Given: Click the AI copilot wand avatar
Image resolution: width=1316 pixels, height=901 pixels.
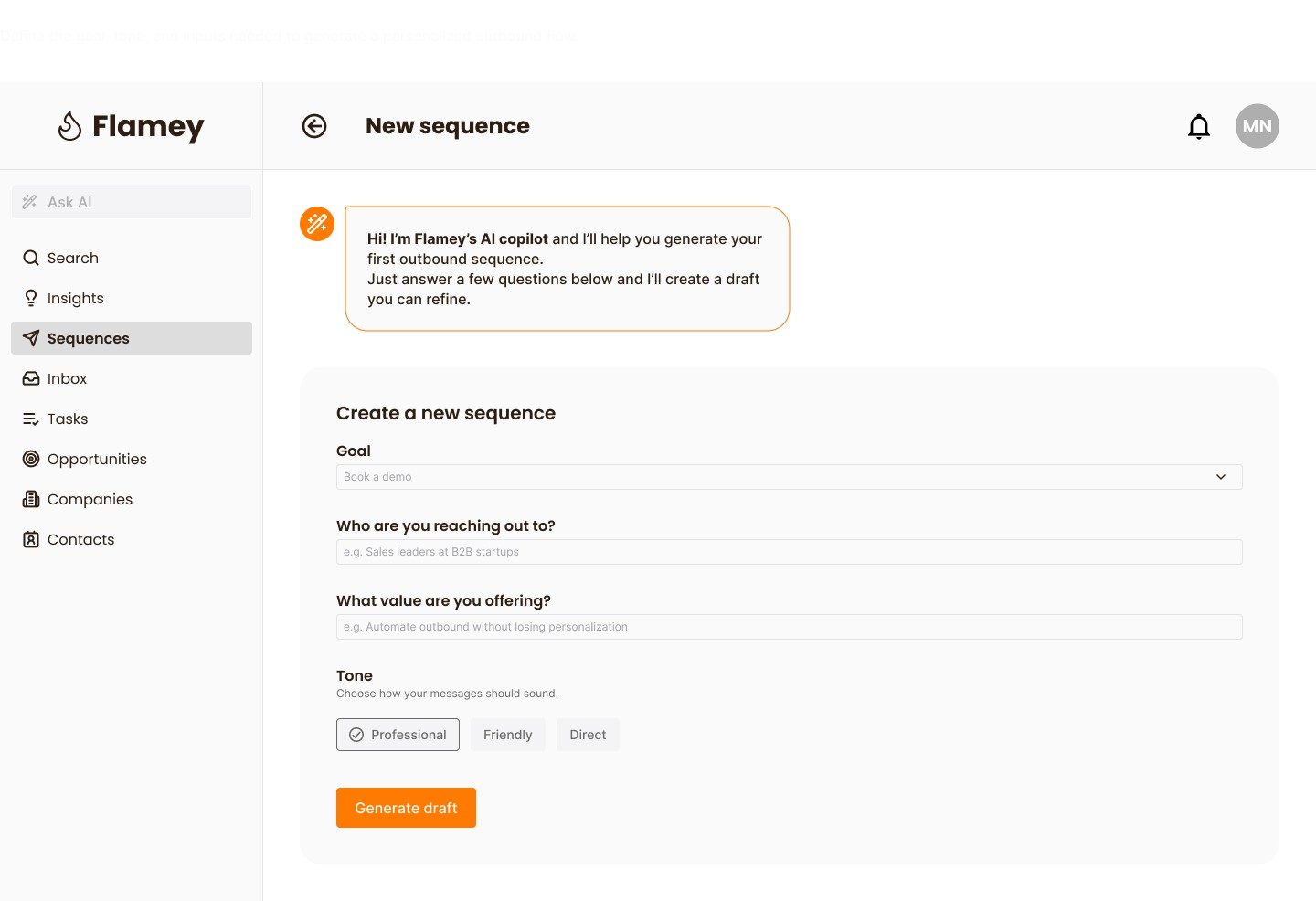Looking at the screenshot, I should [x=317, y=224].
